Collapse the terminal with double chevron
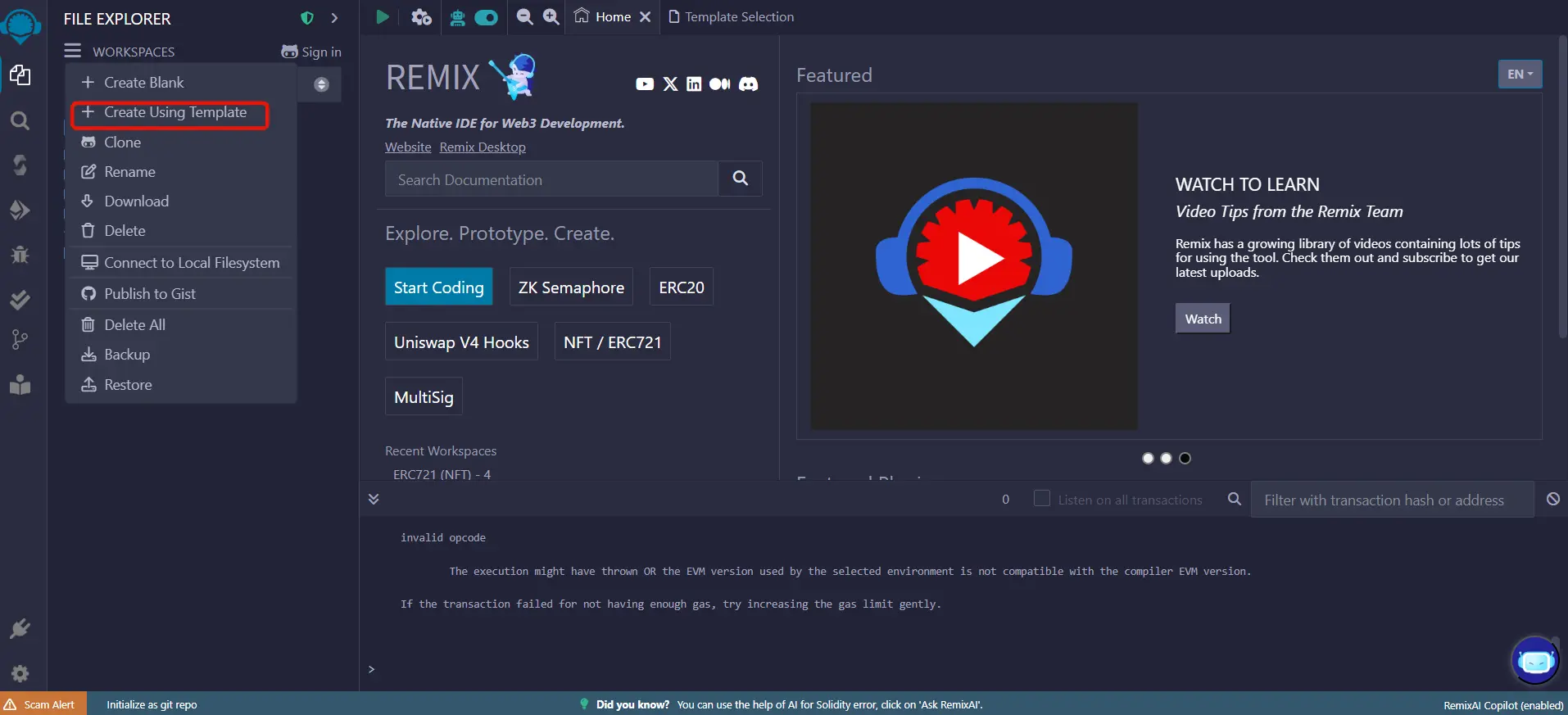The height and width of the screenshot is (715, 1568). tap(374, 499)
